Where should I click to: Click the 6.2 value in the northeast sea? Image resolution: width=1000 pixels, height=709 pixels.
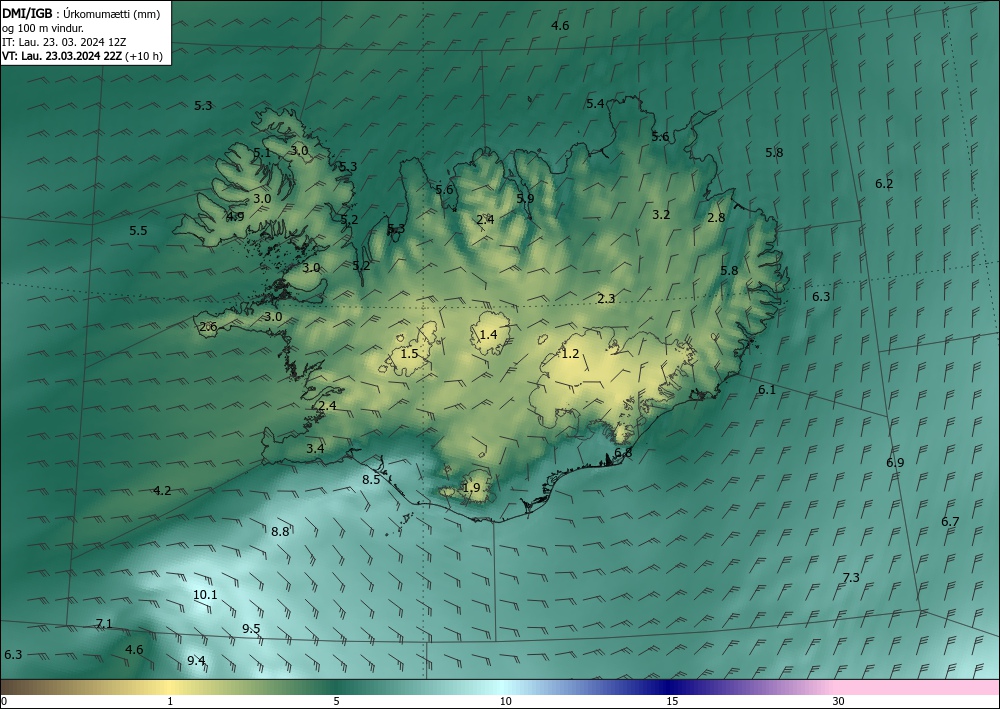pos(884,184)
